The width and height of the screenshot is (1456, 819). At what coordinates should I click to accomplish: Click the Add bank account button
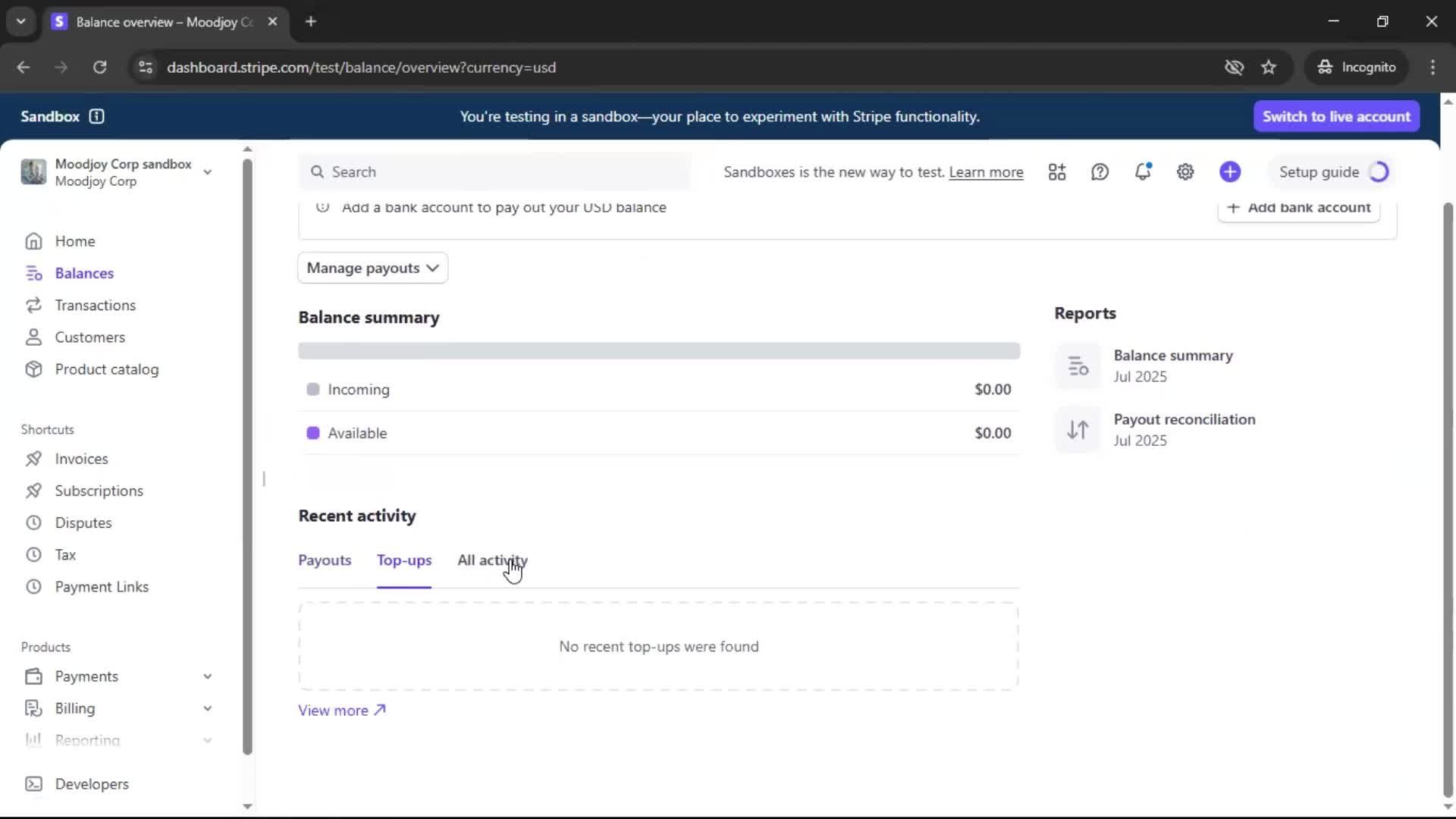coord(1298,208)
